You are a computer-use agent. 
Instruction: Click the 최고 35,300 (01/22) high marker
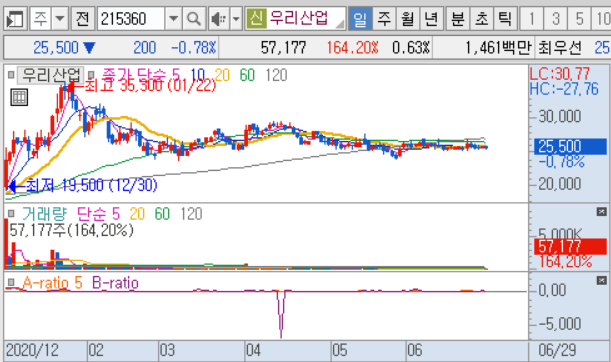point(150,85)
